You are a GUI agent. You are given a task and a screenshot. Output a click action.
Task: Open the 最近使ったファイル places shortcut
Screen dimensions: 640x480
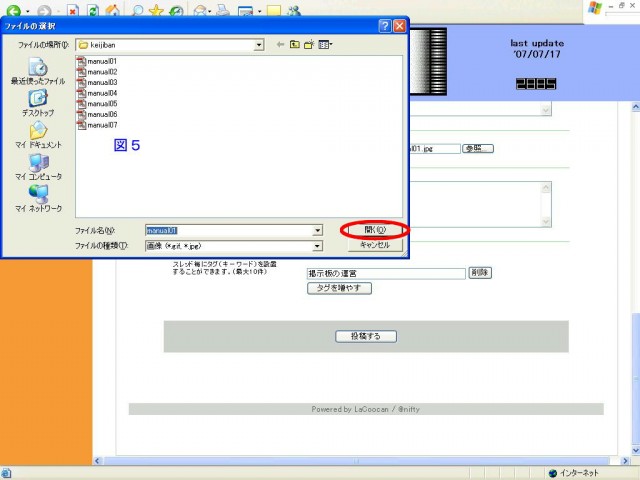(36, 70)
